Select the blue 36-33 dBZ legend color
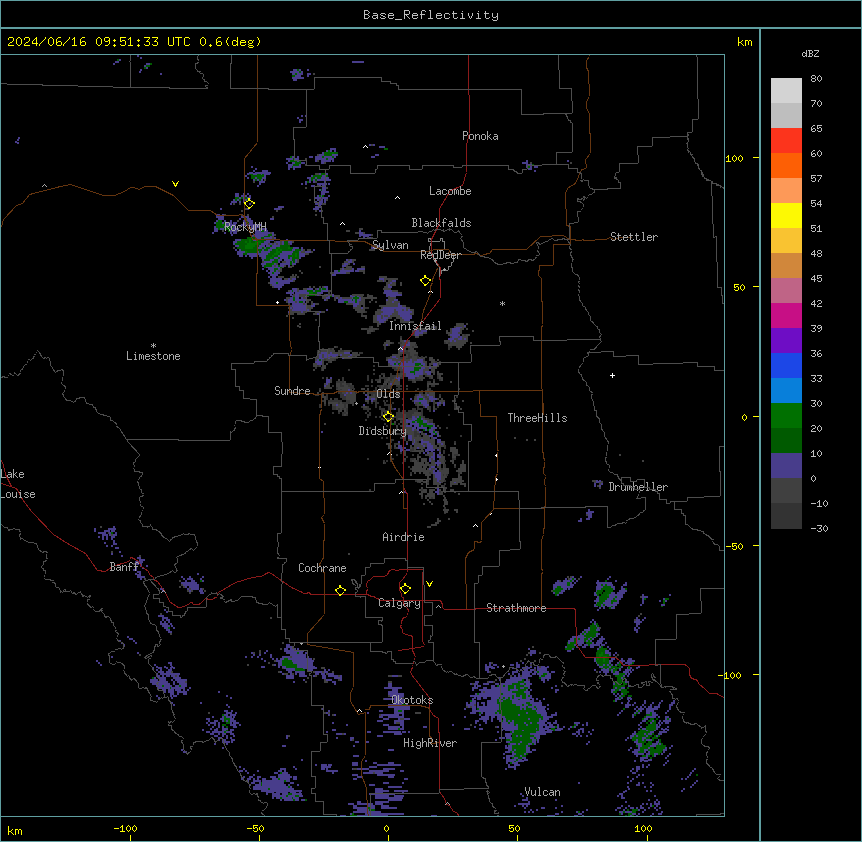 tap(786, 365)
